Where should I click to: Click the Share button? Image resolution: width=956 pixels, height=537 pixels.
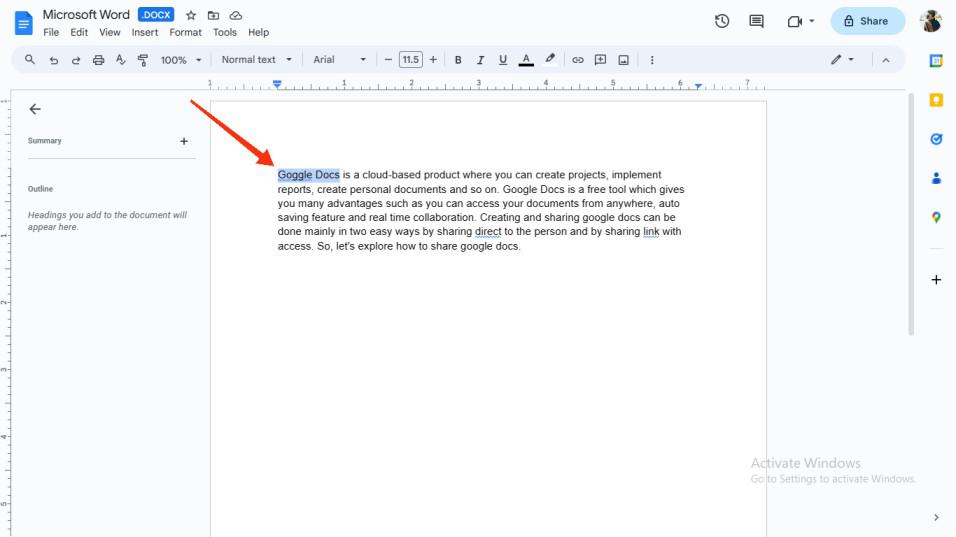[867, 21]
